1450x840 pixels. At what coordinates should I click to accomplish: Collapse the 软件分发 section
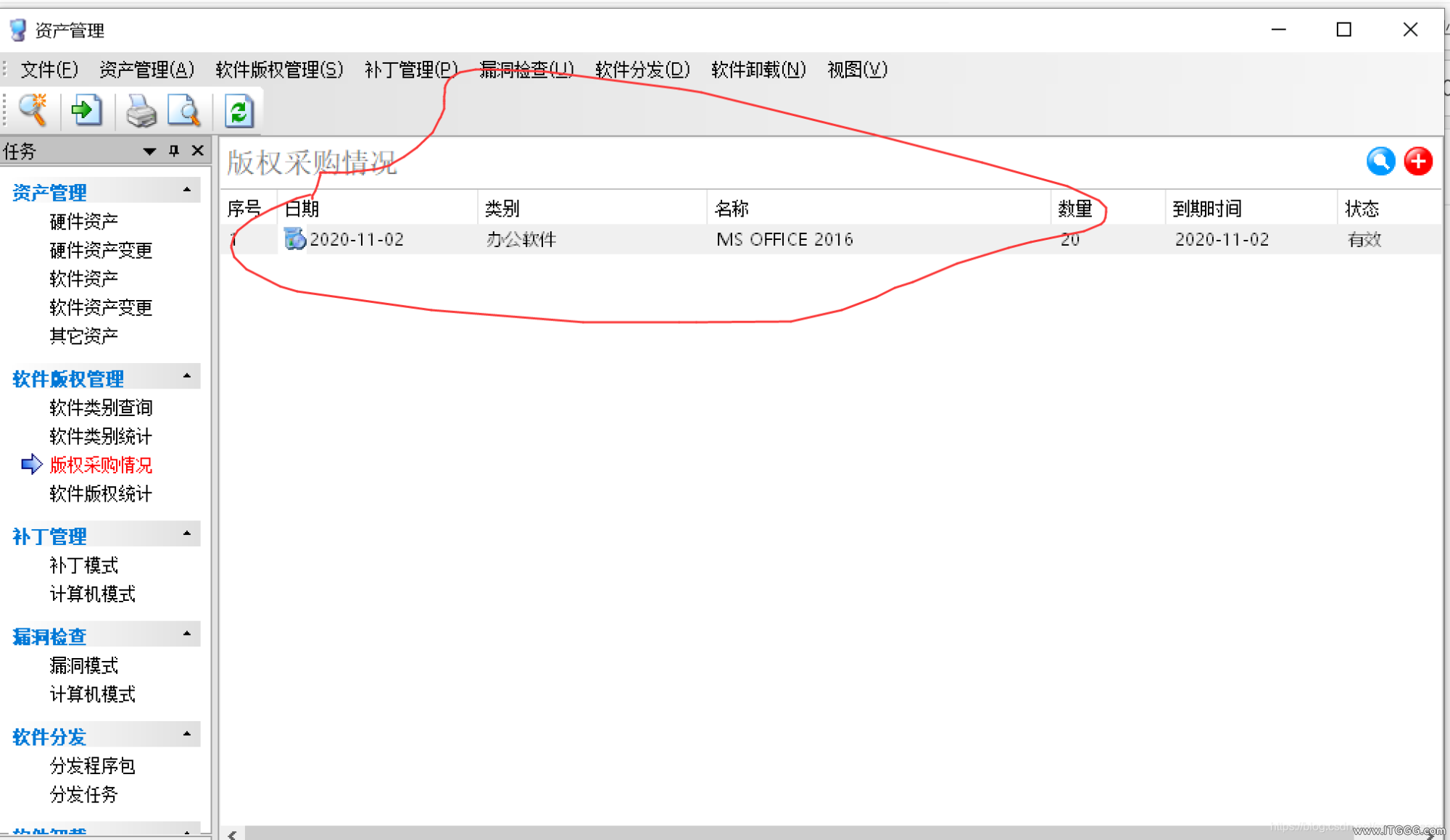tap(187, 734)
